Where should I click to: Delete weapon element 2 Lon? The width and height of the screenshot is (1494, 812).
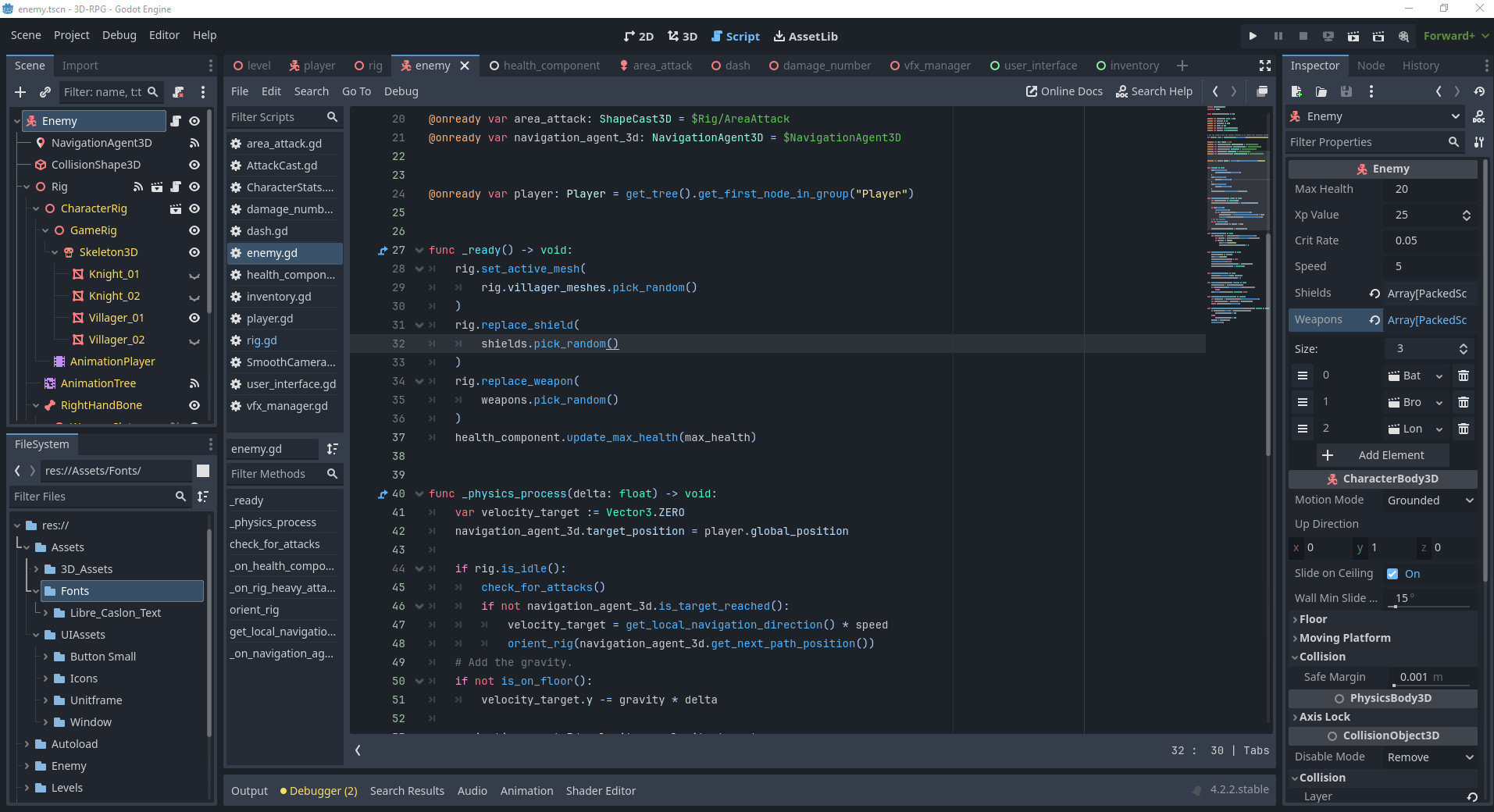[1464, 429]
